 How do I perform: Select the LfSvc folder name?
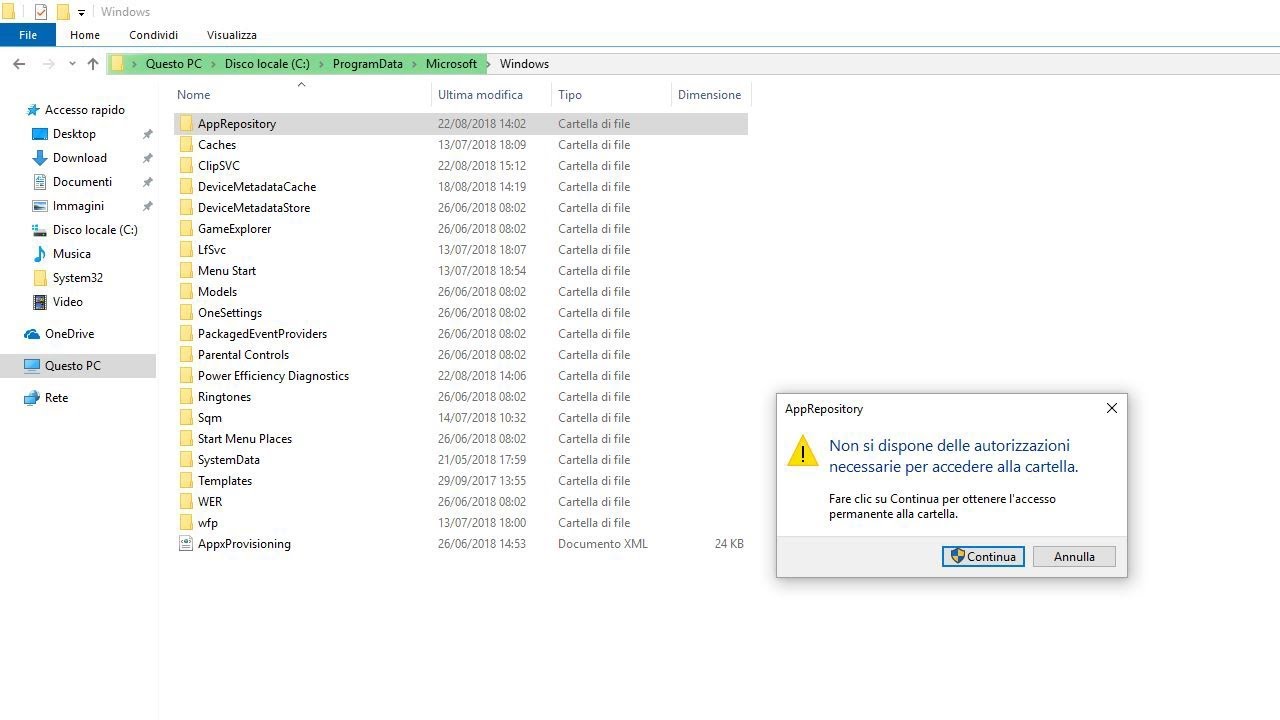coord(212,250)
